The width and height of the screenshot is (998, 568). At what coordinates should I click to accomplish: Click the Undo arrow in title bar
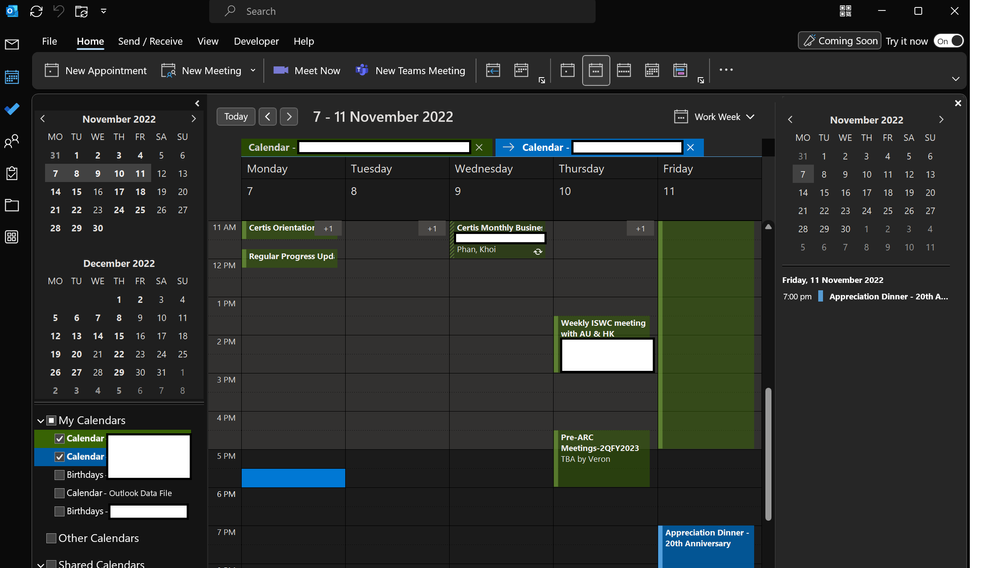59,11
